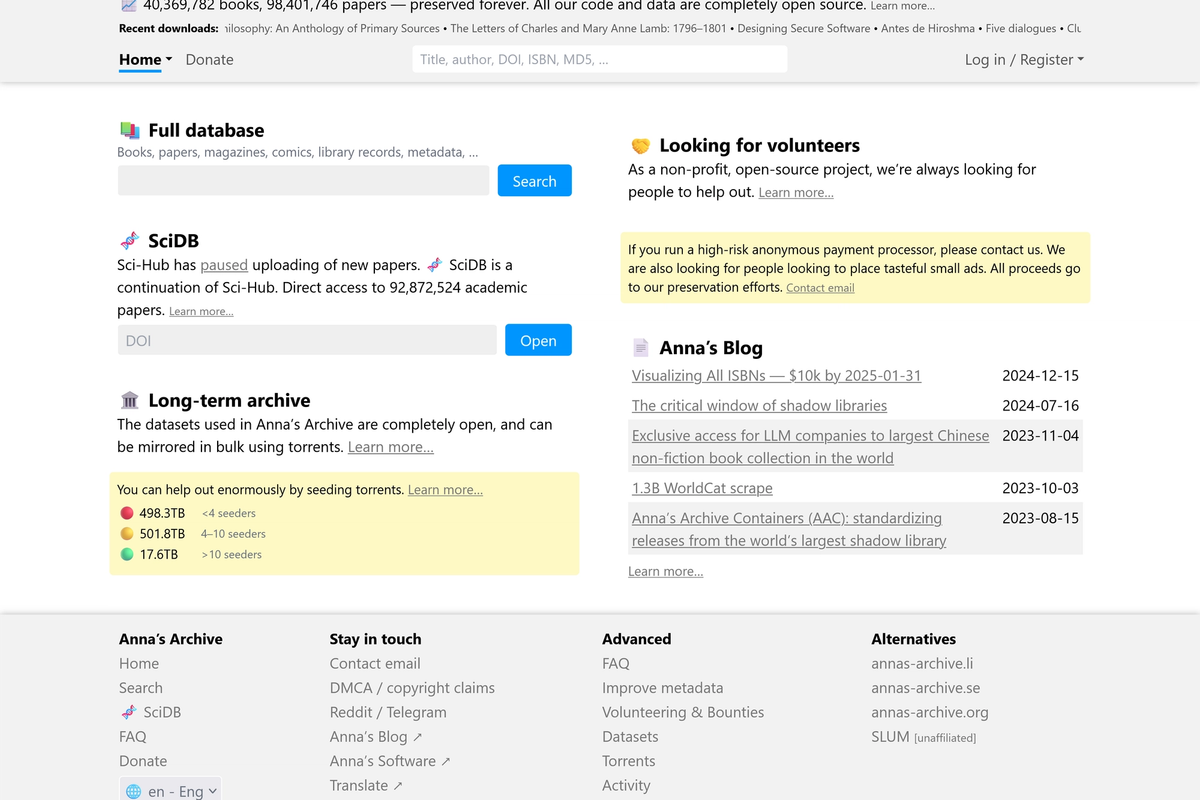The image size is (1200, 800).
Task: Open the 1.3B WorldCat scrape post
Action: (x=702, y=488)
